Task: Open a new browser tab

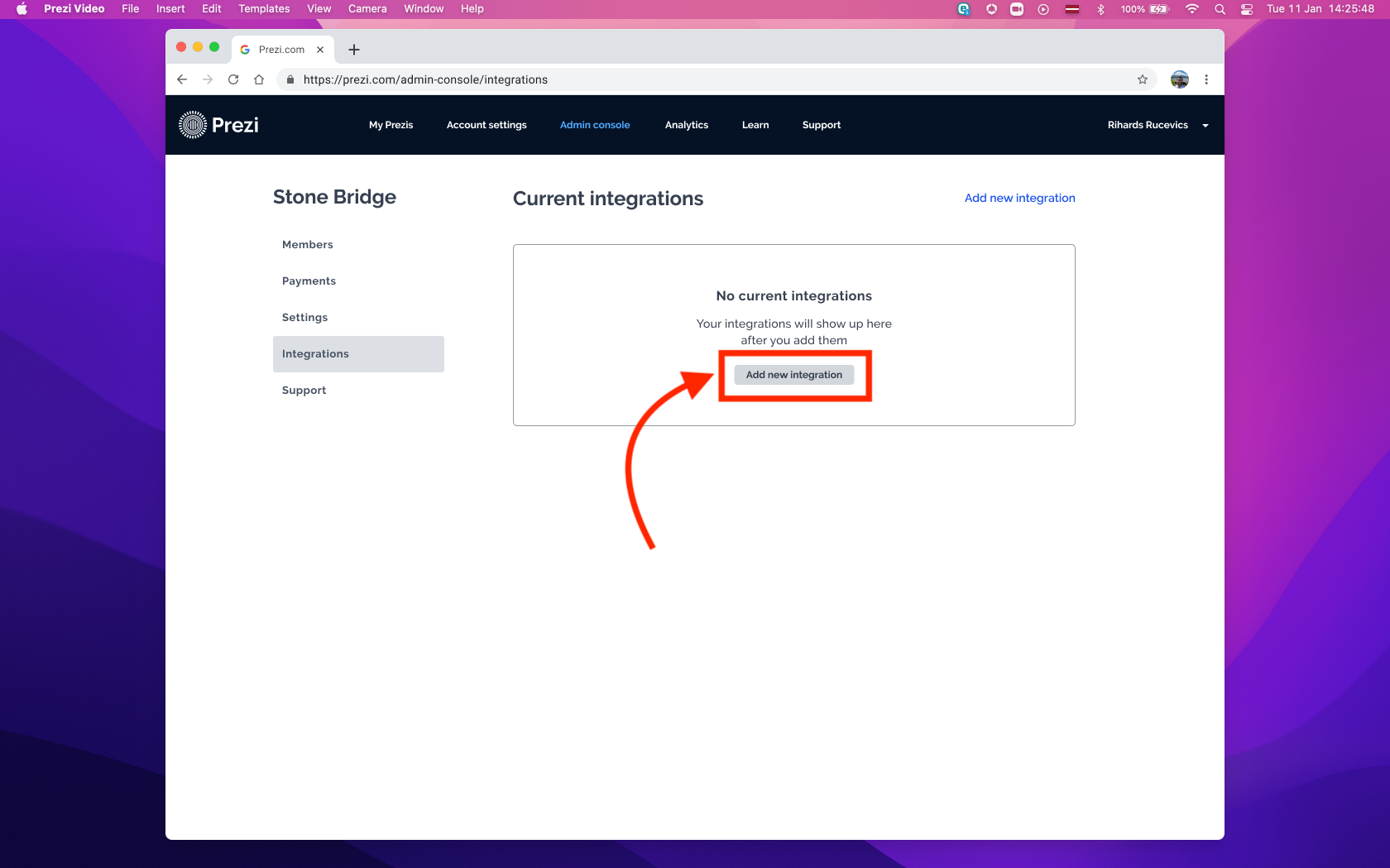Action: (x=354, y=50)
